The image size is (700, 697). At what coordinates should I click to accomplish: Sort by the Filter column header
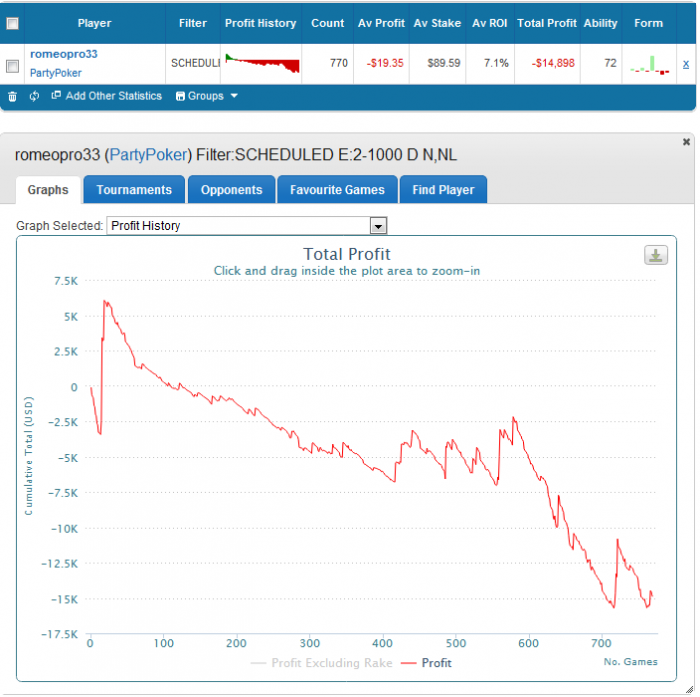[192, 23]
